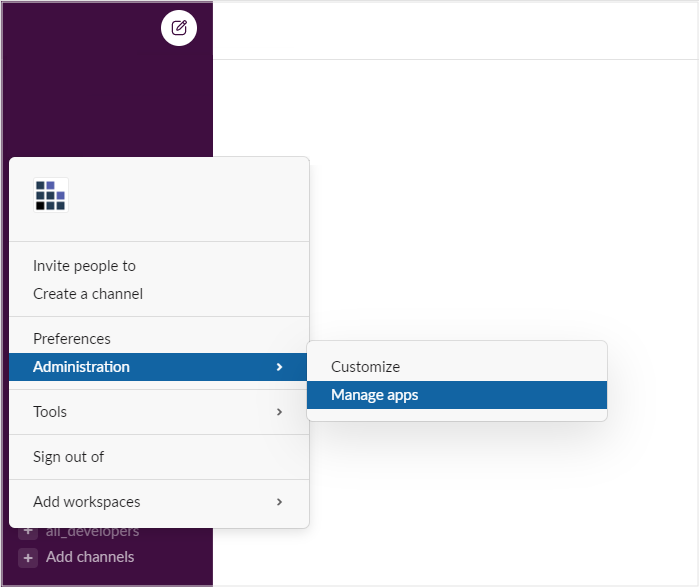This screenshot has height=587, width=699.
Task: Select the Tools menu entry
Action: (x=50, y=412)
